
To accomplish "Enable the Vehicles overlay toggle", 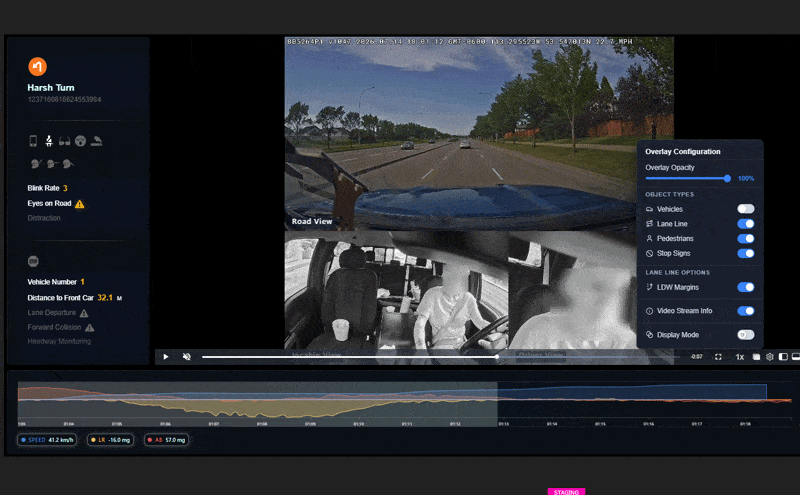I will coord(745,209).
